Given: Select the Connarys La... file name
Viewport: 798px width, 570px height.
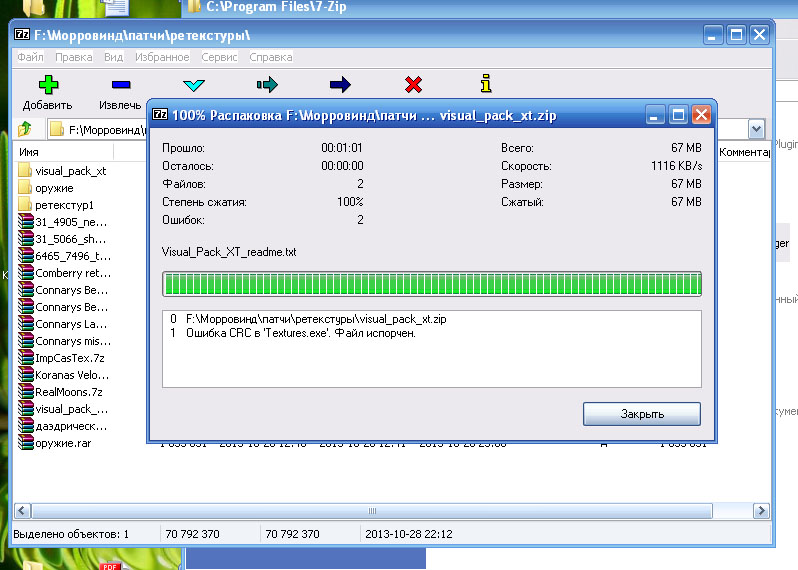Looking at the screenshot, I should click(71, 324).
